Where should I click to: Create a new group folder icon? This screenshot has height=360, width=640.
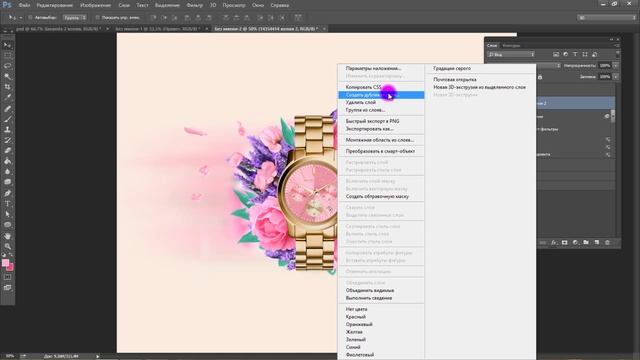point(586,242)
